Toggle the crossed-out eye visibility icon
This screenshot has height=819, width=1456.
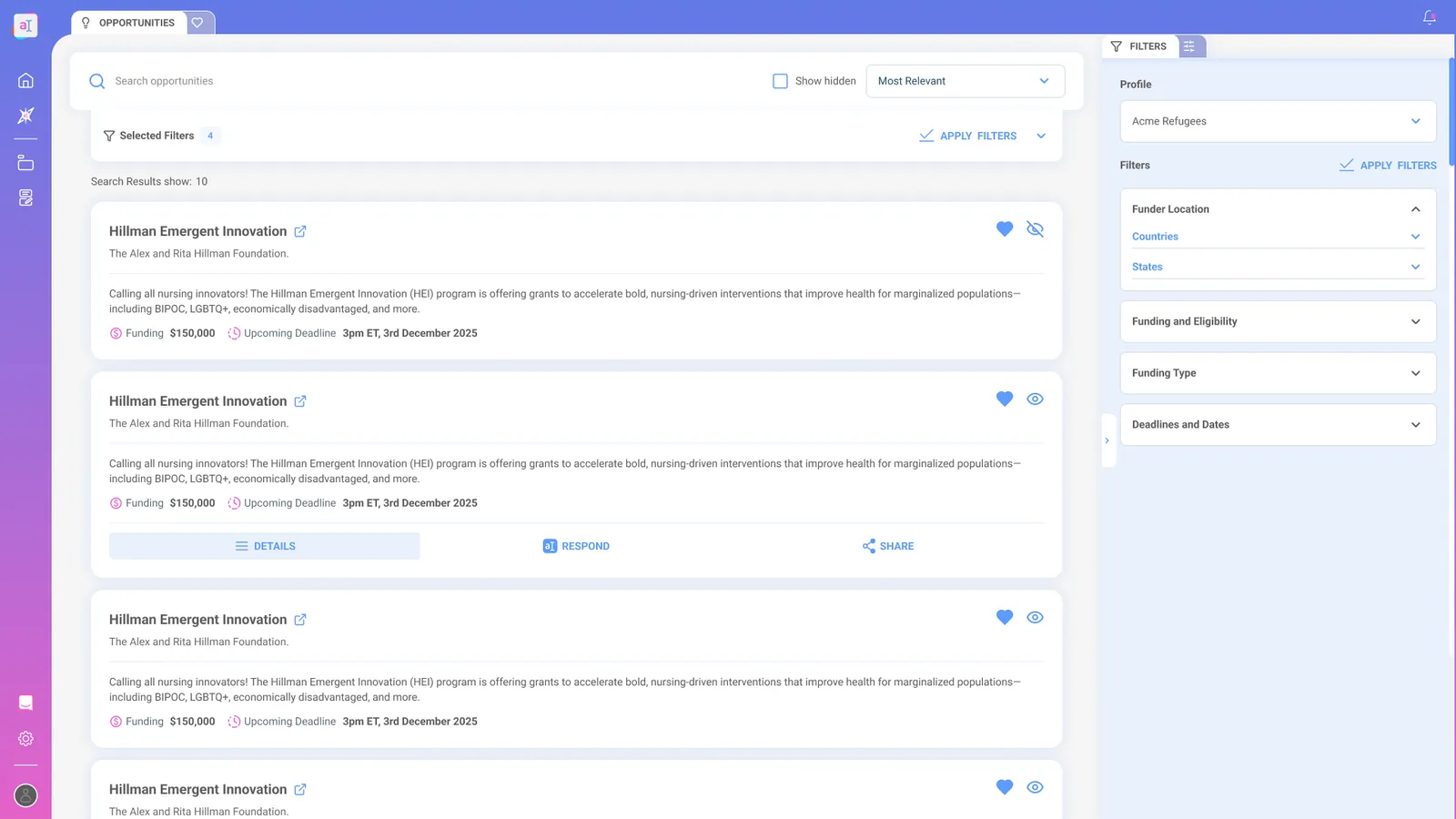tap(1035, 229)
